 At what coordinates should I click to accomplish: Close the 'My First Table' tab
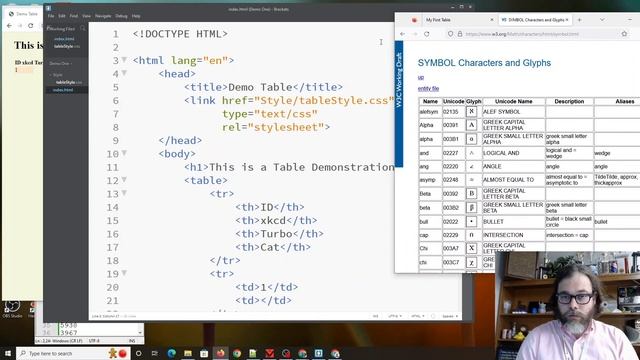pyautogui.click(x=492, y=20)
